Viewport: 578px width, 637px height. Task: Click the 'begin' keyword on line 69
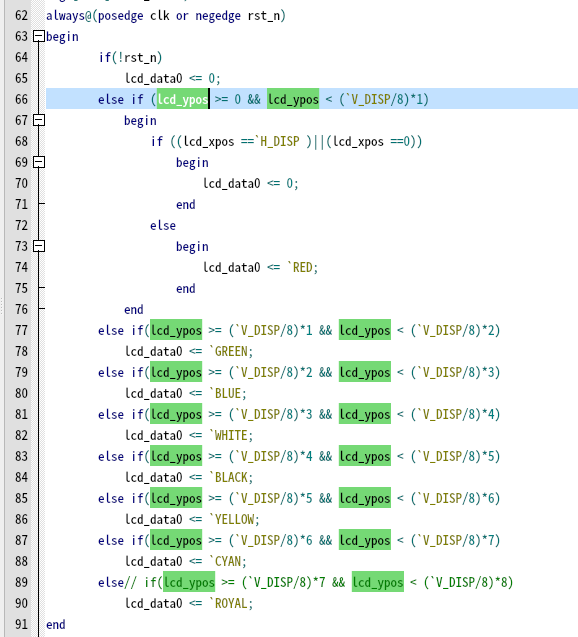pos(192,162)
